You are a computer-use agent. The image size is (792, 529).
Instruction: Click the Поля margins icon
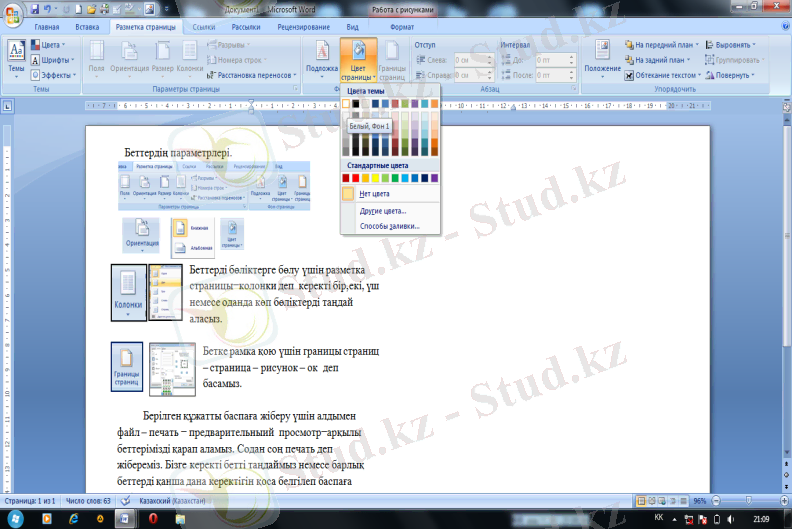point(97,56)
